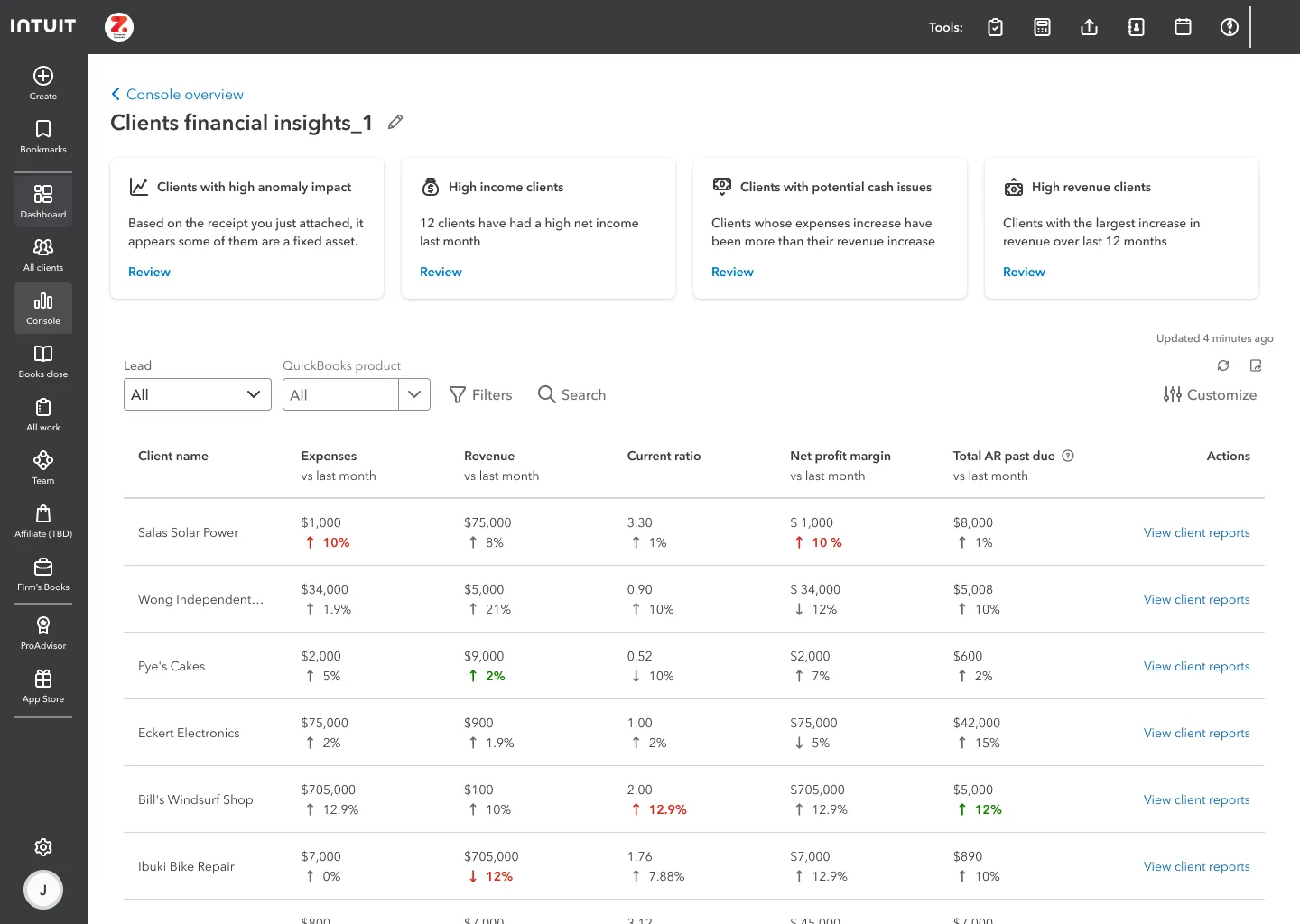Click the Total AR past due info icon
Image resolution: width=1300 pixels, height=924 pixels.
1068,456
